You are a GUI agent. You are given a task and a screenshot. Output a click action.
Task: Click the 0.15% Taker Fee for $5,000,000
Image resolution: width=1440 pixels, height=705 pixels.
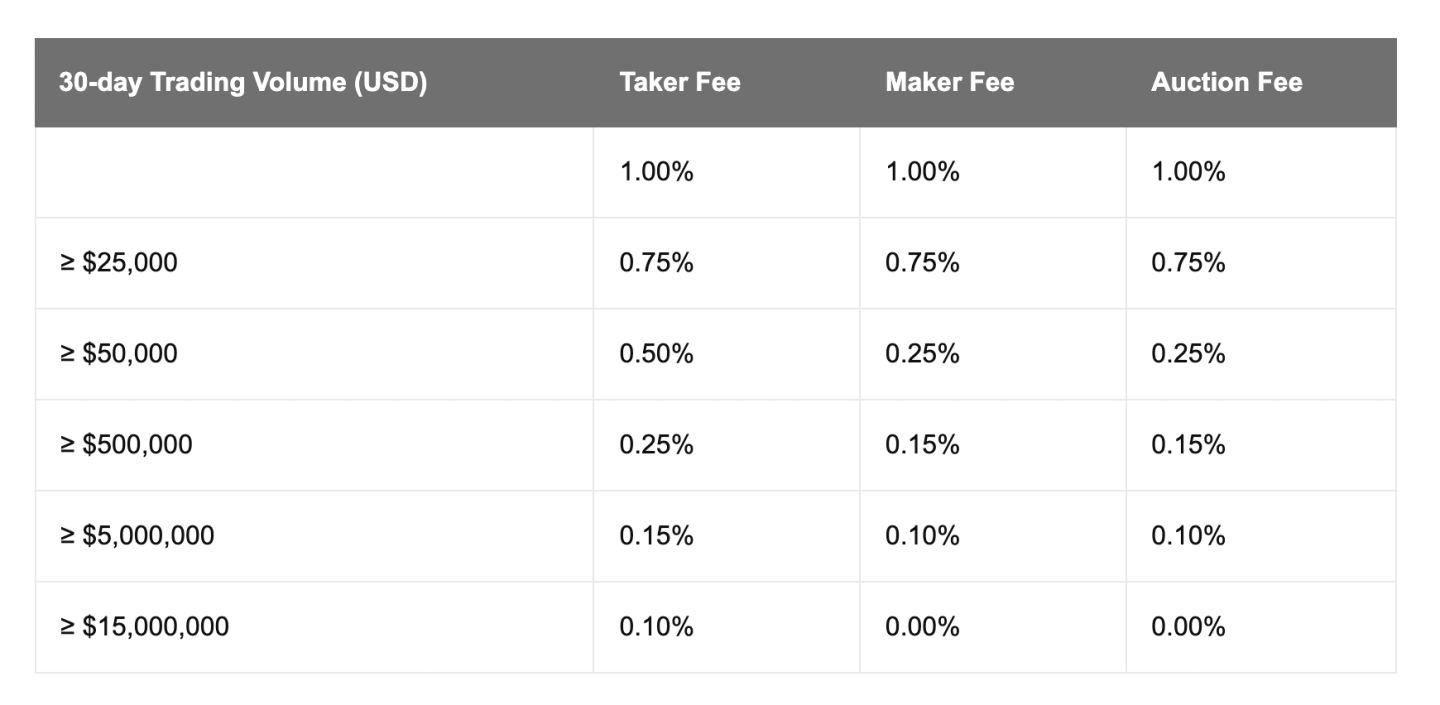pyautogui.click(x=656, y=536)
